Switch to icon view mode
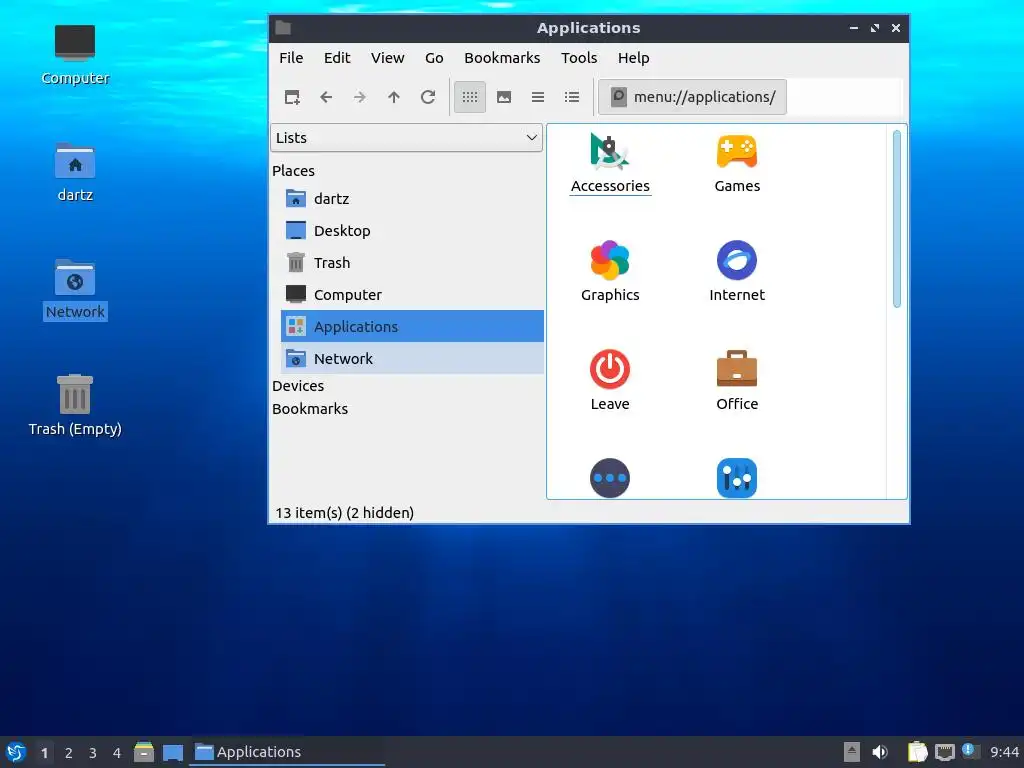This screenshot has height=768, width=1024. point(470,97)
